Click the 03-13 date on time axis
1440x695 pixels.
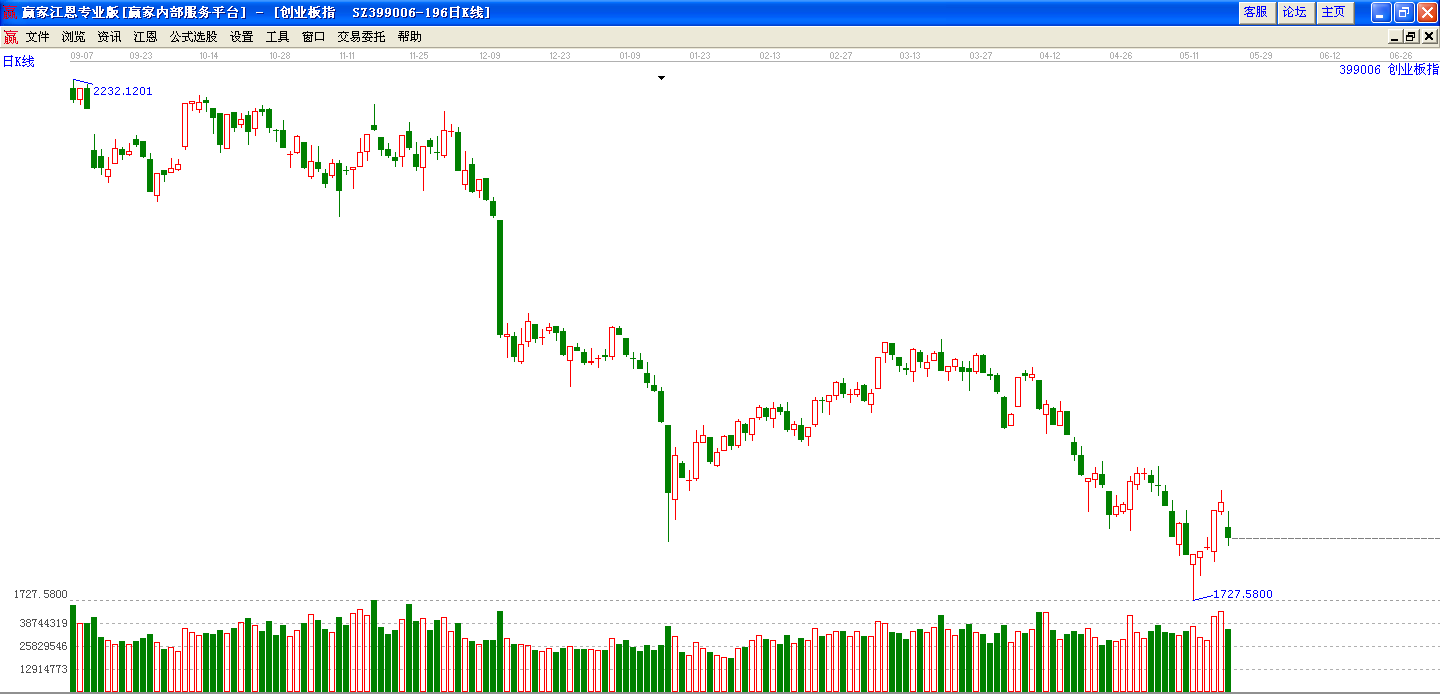pos(910,56)
